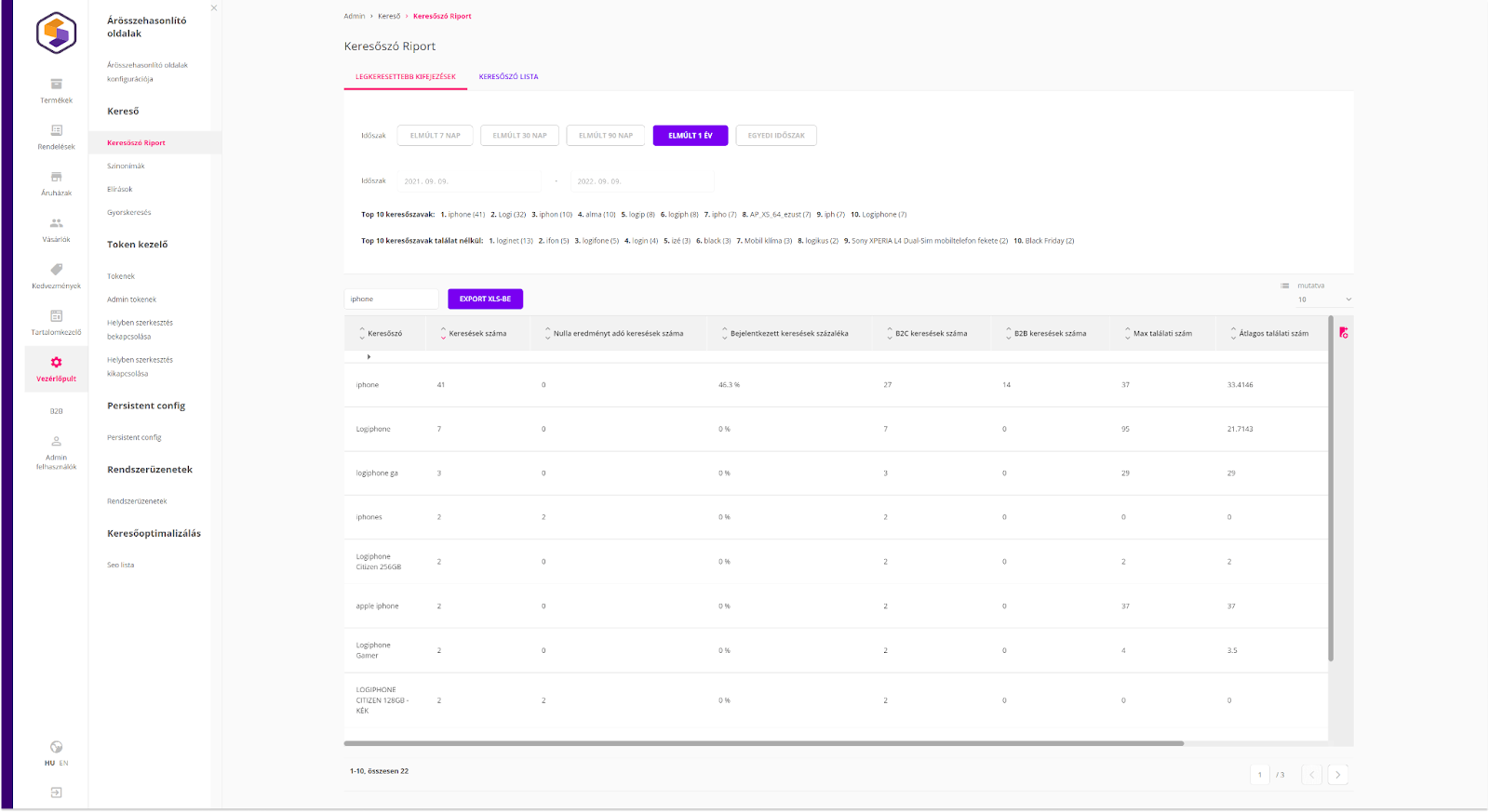
Task: Open the Áruházak section icon
Action: point(56,177)
